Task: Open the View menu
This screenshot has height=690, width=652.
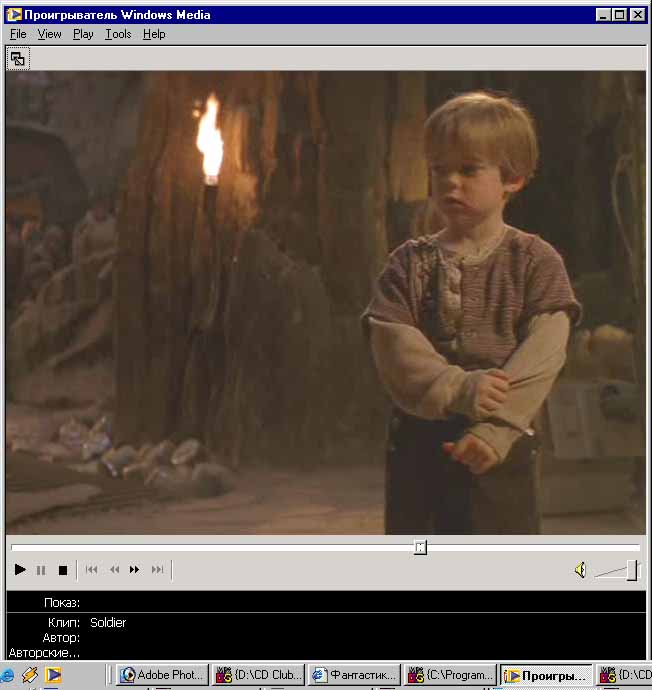Action: pos(49,34)
